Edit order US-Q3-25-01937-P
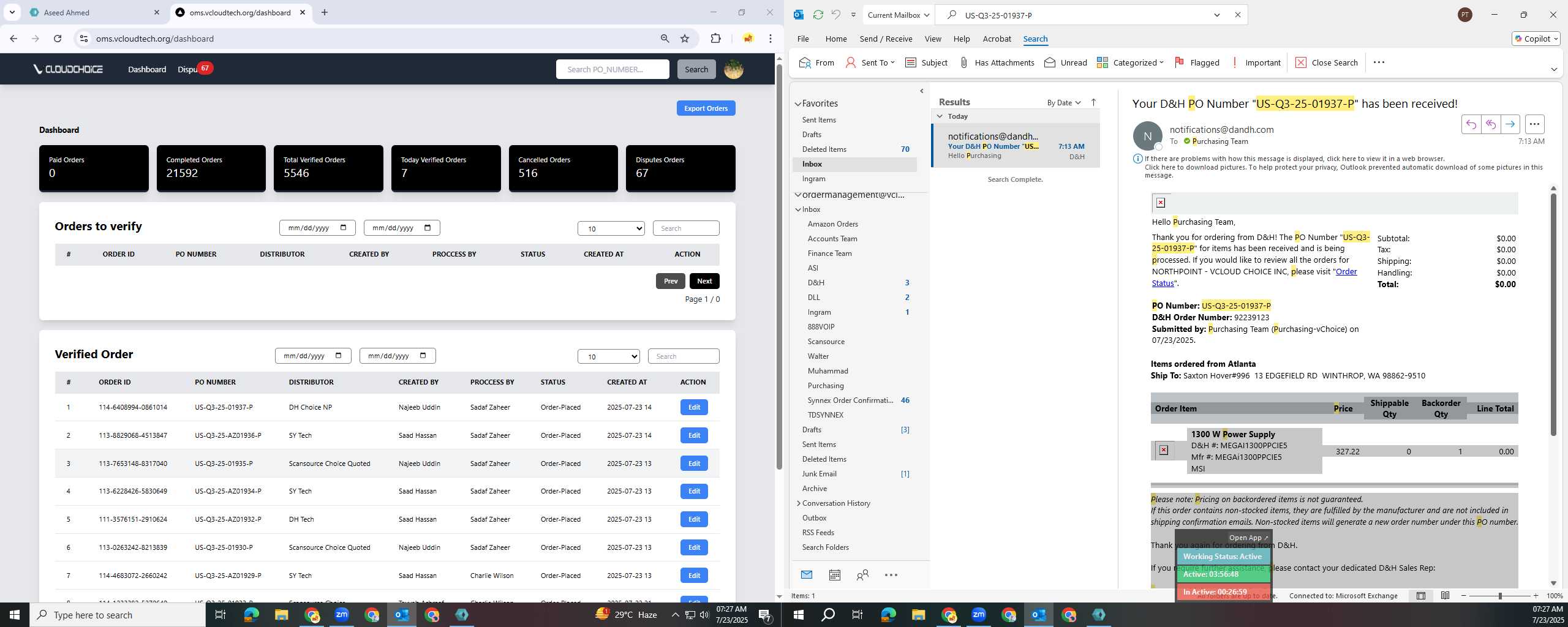The image size is (1568, 627). (694, 407)
